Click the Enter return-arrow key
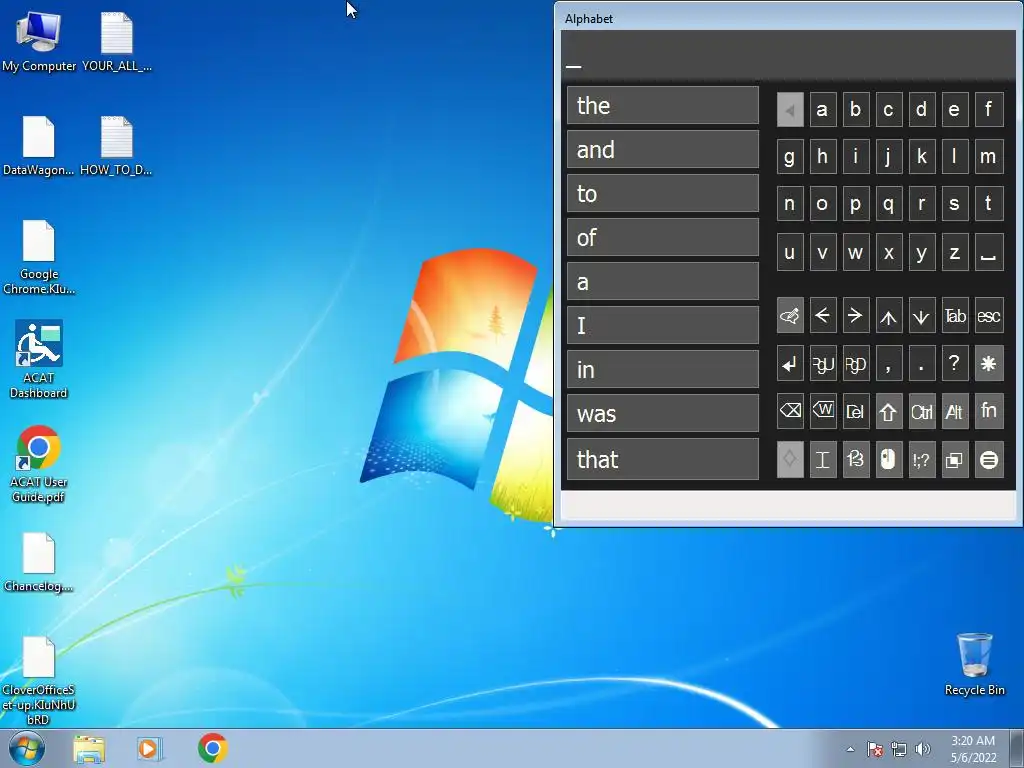This screenshot has height=768, width=1024. click(x=790, y=364)
